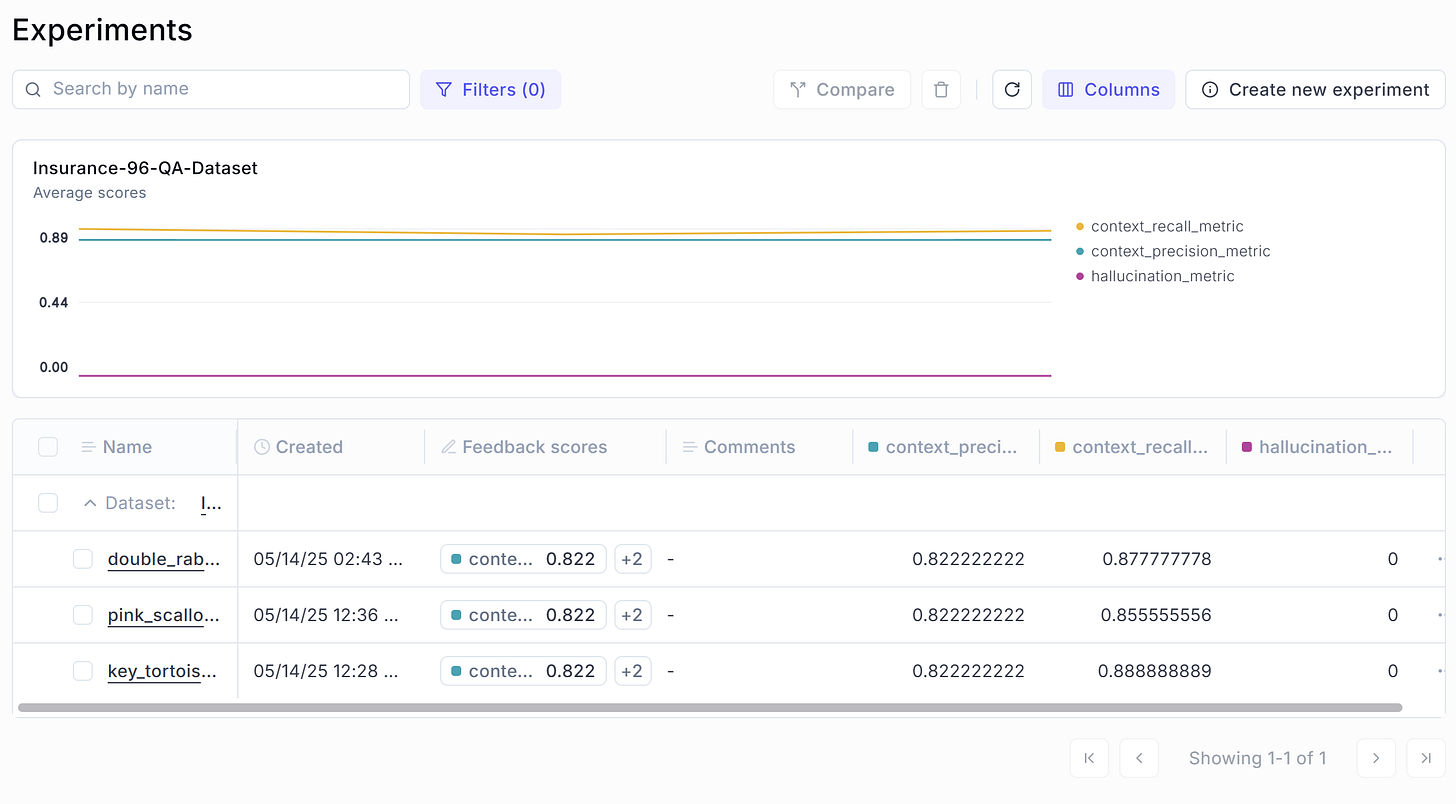Click the trash delete icon
The height and width of the screenshot is (804, 1456).
pos(941,90)
